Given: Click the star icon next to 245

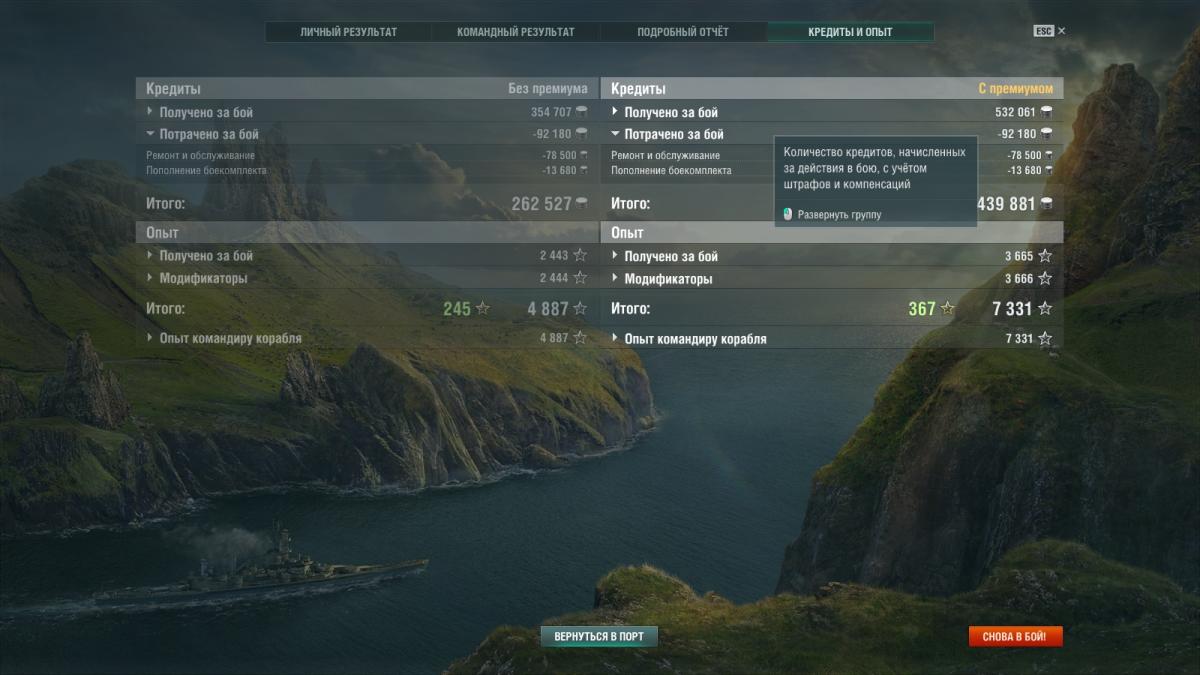Looking at the screenshot, I should 483,308.
